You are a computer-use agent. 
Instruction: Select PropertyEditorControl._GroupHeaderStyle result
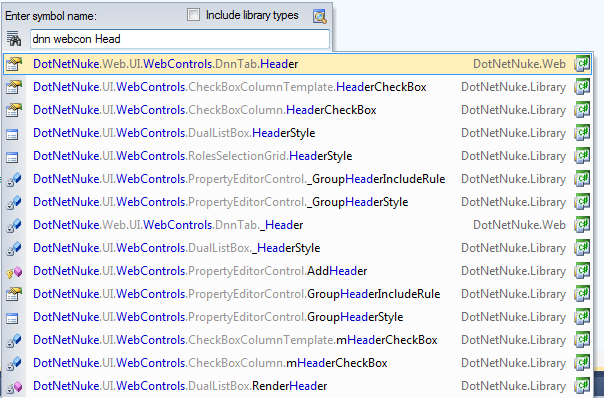point(297,202)
